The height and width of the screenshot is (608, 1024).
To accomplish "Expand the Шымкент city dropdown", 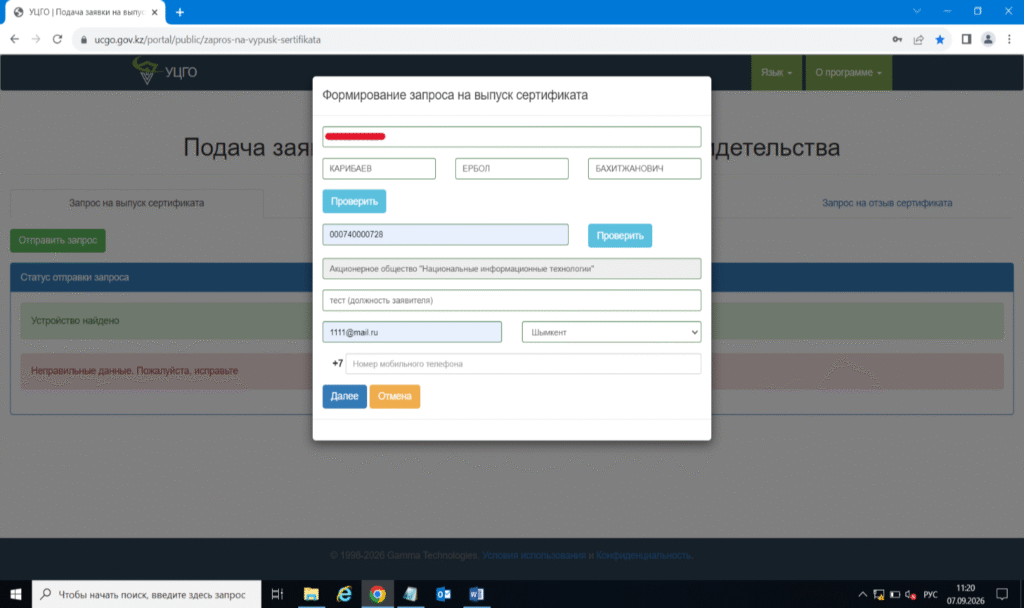I will [611, 332].
